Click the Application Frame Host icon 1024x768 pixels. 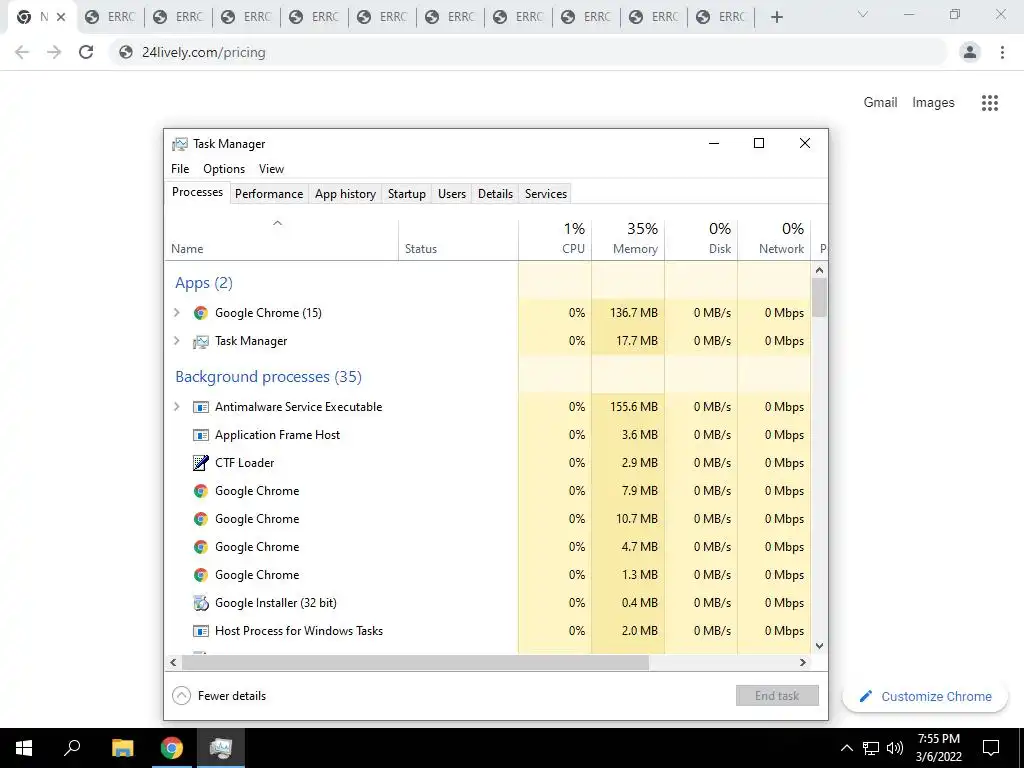pyautogui.click(x=200, y=435)
